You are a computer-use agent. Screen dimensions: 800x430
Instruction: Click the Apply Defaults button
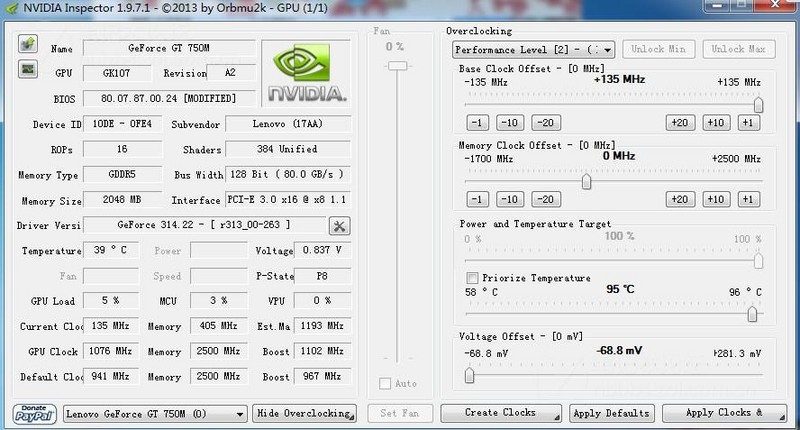click(x=611, y=413)
